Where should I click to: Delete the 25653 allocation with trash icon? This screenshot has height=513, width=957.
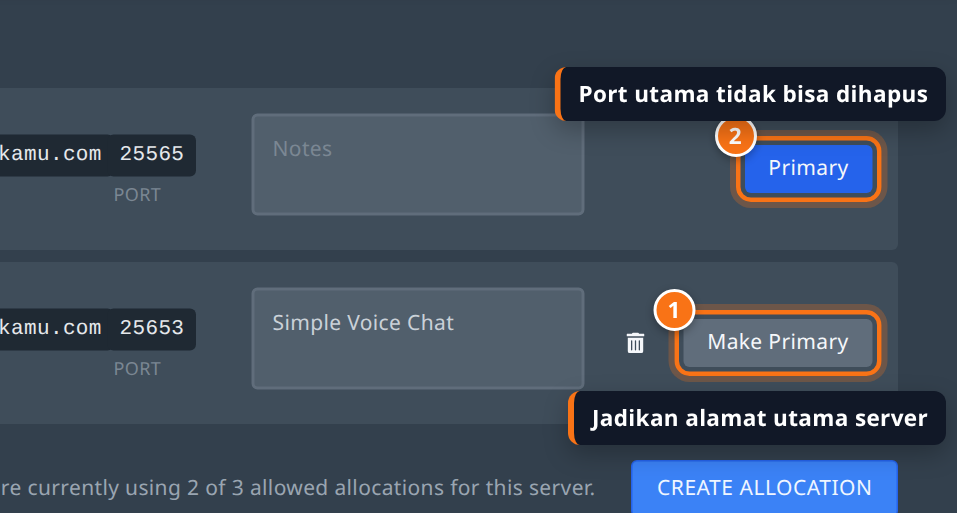tap(635, 343)
